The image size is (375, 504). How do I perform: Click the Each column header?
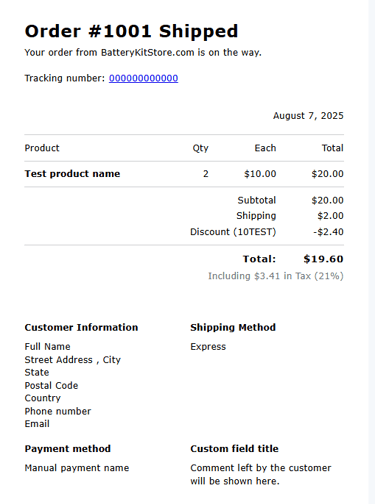click(x=265, y=148)
